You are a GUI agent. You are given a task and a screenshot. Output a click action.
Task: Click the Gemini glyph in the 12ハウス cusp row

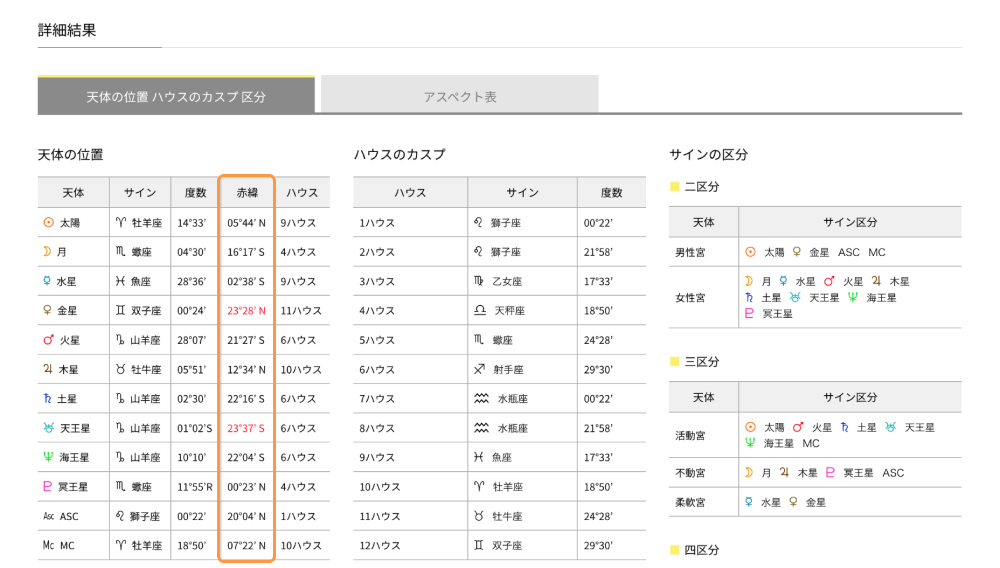pyautogui.click(x=479, y=545)
